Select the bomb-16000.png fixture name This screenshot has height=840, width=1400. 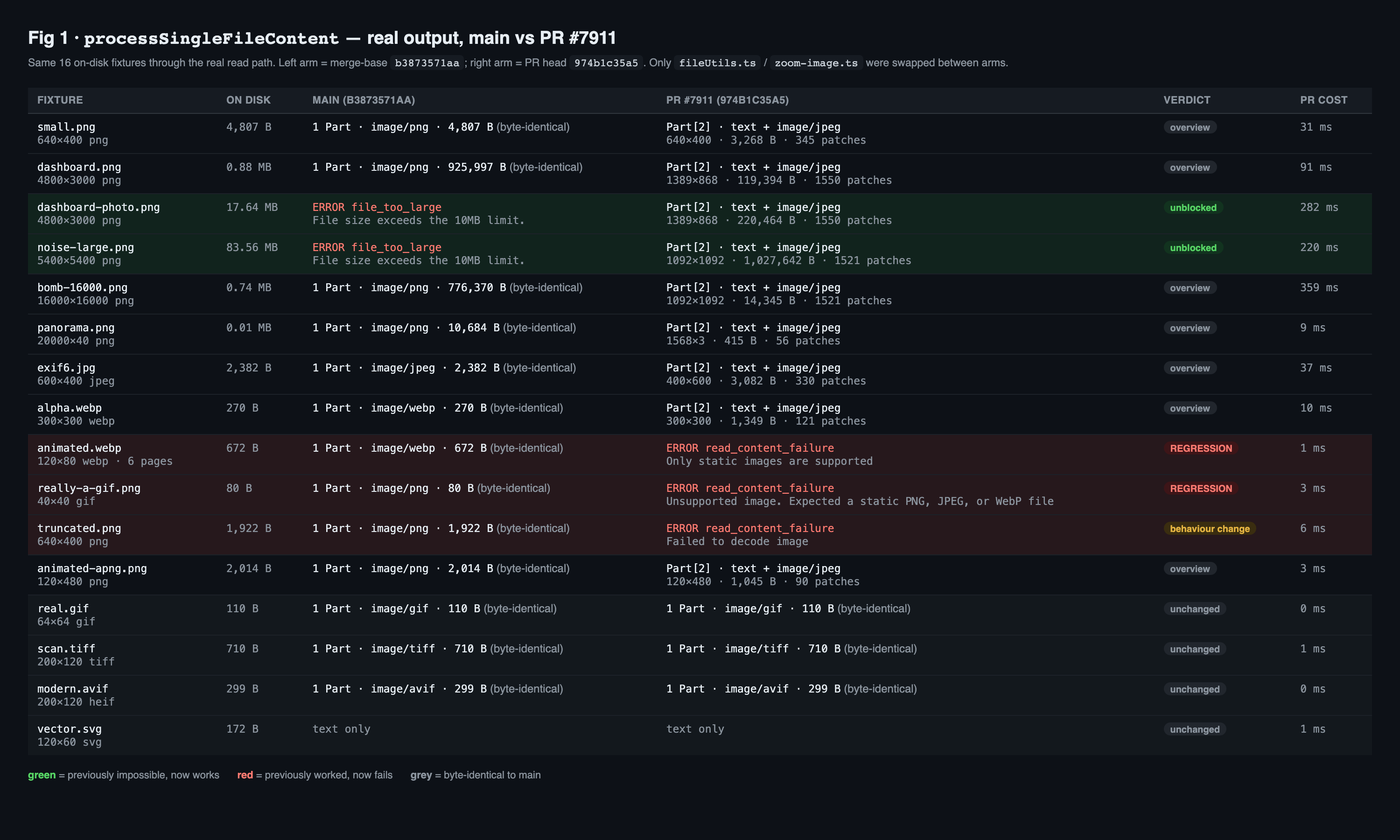click(83, 287)
